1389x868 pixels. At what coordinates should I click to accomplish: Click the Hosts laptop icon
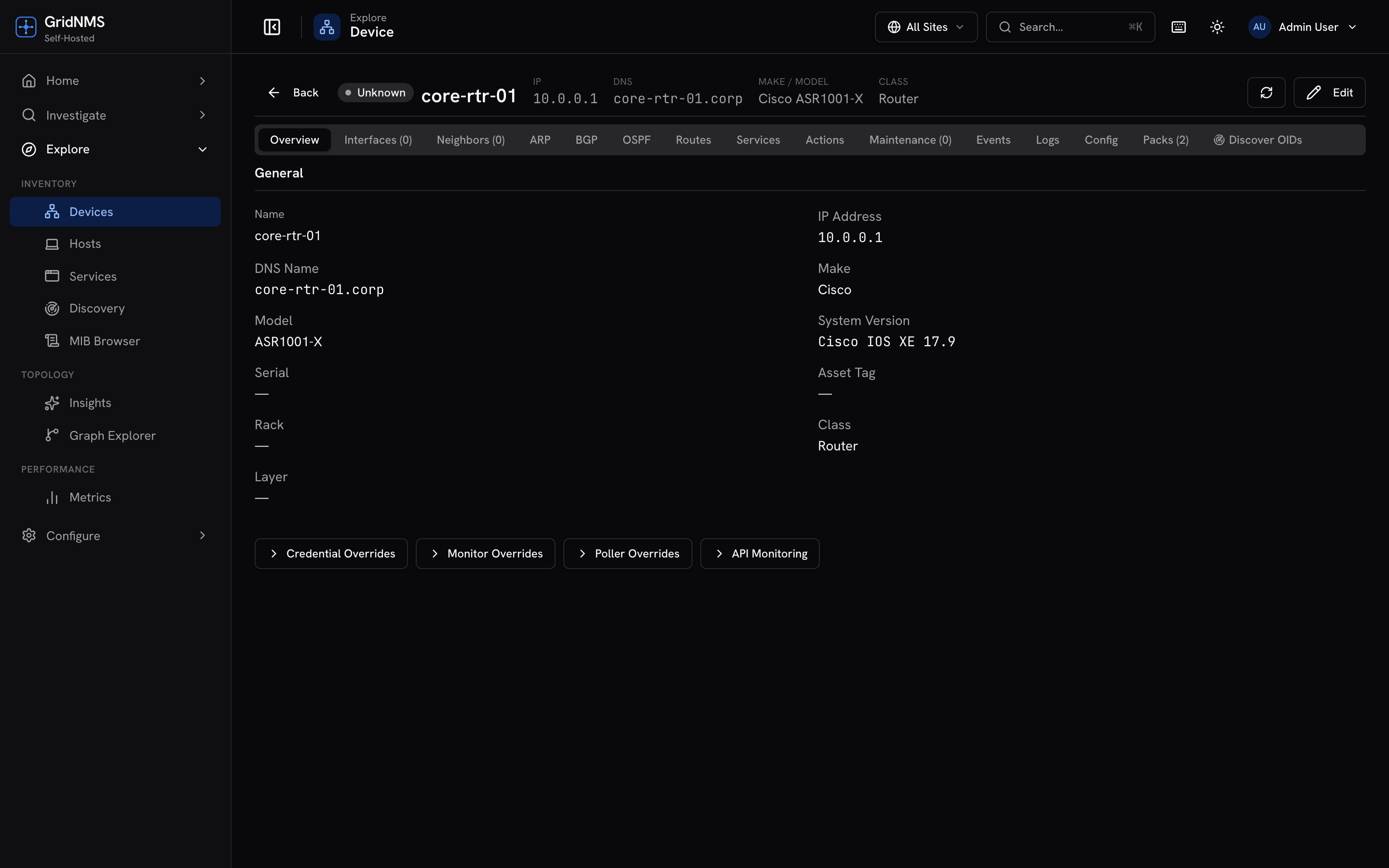[52, 244]
